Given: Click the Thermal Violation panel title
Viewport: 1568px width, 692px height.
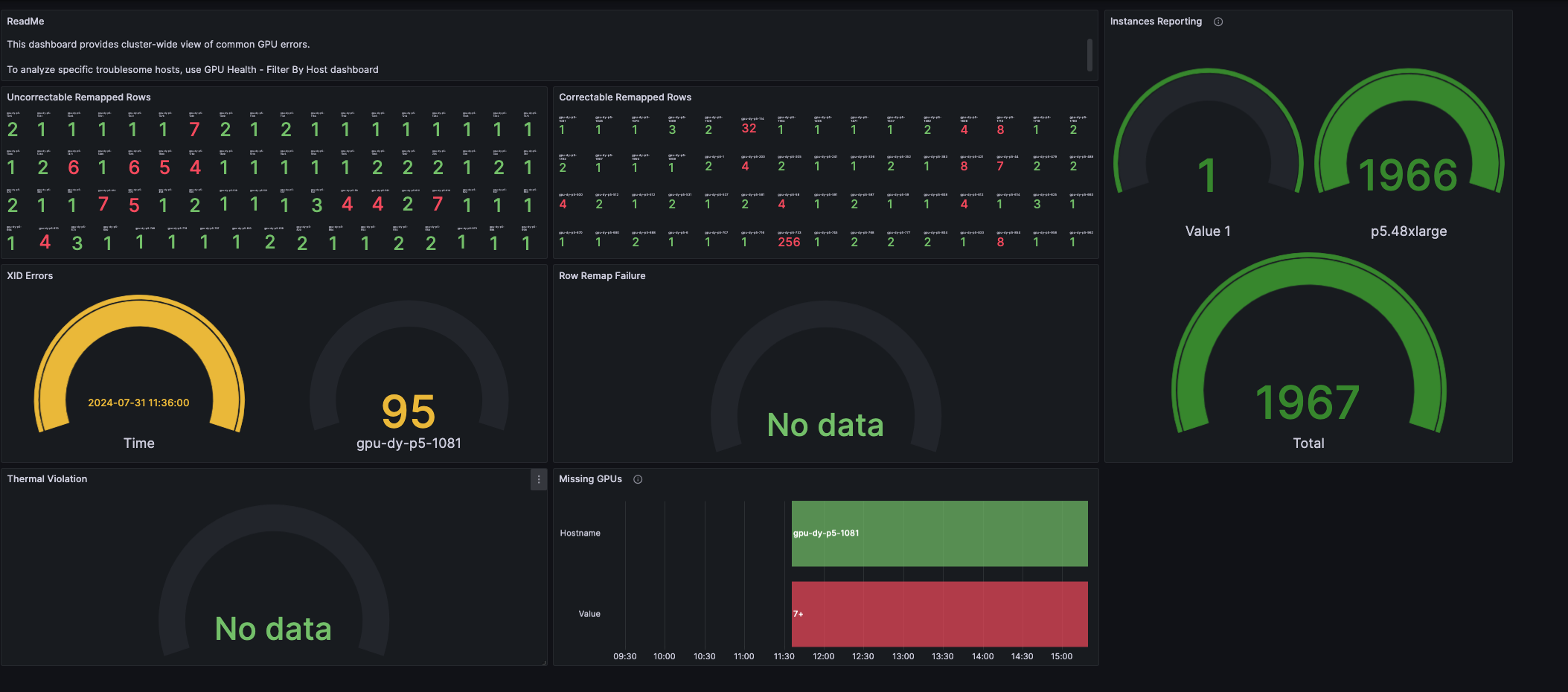Looking at the screenshot, I should (47, 479).
